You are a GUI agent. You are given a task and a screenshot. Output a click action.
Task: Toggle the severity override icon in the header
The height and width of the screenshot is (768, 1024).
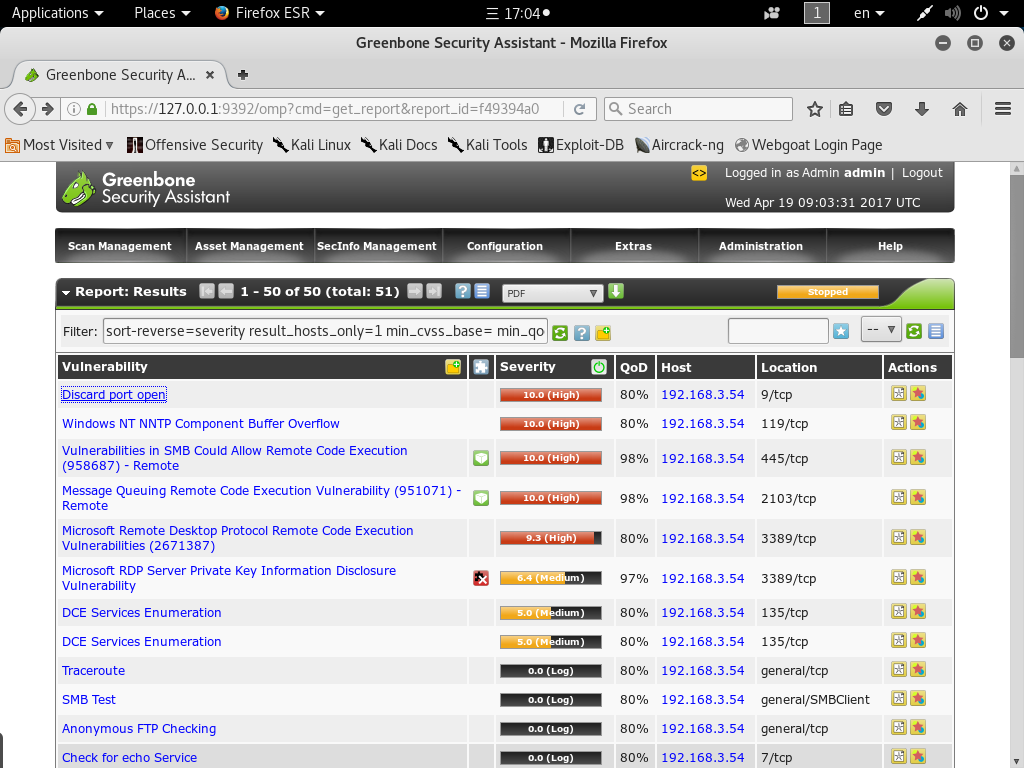click(x=599, y=367)
